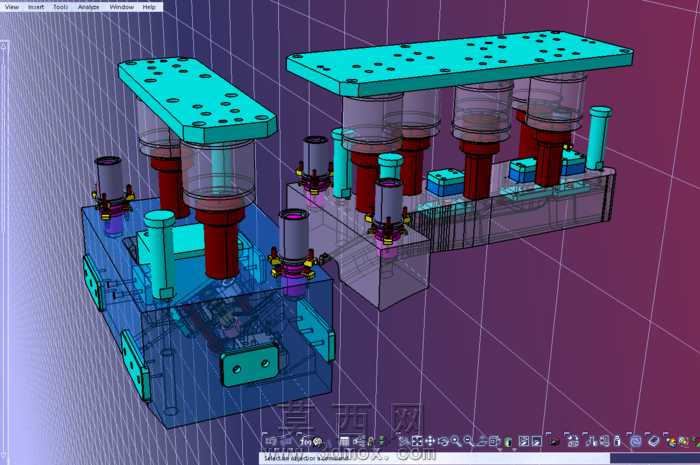The height and width of the screenshot is (465, 700).
Task: Click the status bar 'Select an object or a command' text
Action: click(306, 458)
